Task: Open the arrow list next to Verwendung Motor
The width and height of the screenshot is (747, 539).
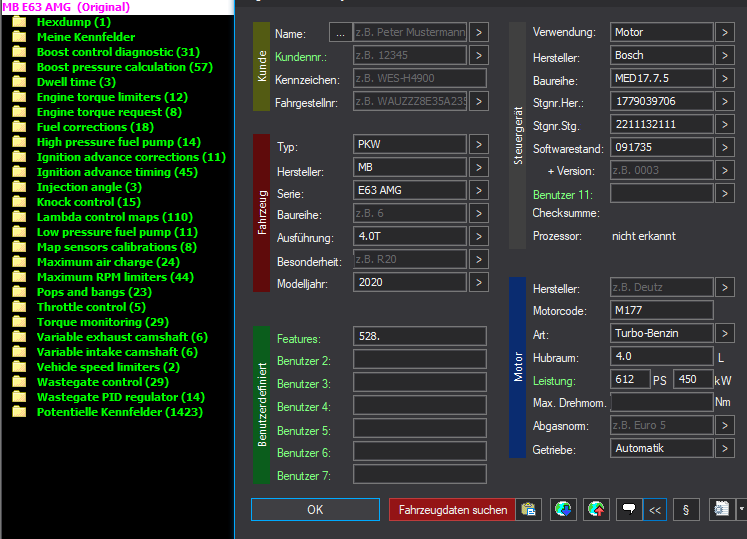Action: coord(725,32)
